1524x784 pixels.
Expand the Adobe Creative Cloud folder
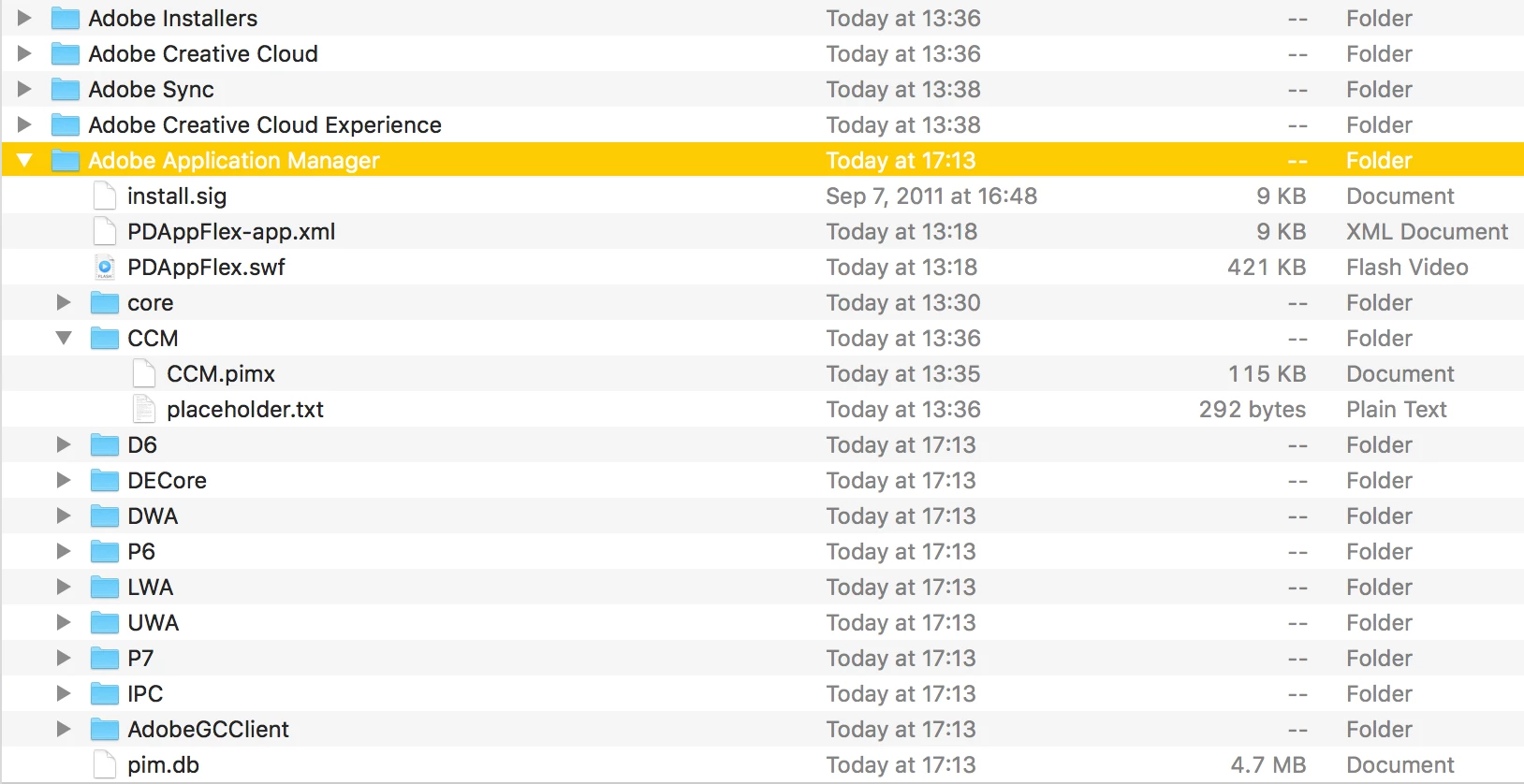[24, 53]
